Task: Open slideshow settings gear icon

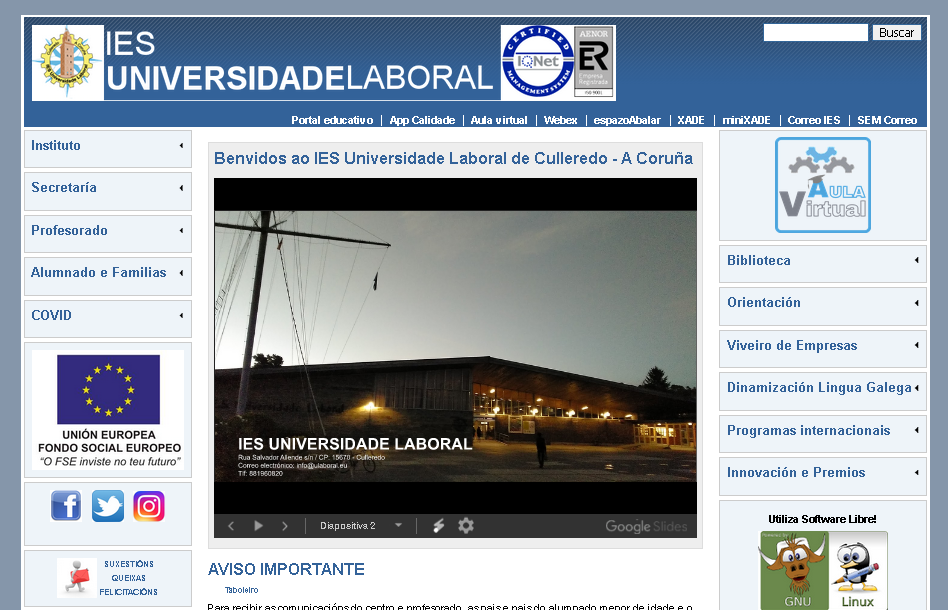Action: point(466,525)
